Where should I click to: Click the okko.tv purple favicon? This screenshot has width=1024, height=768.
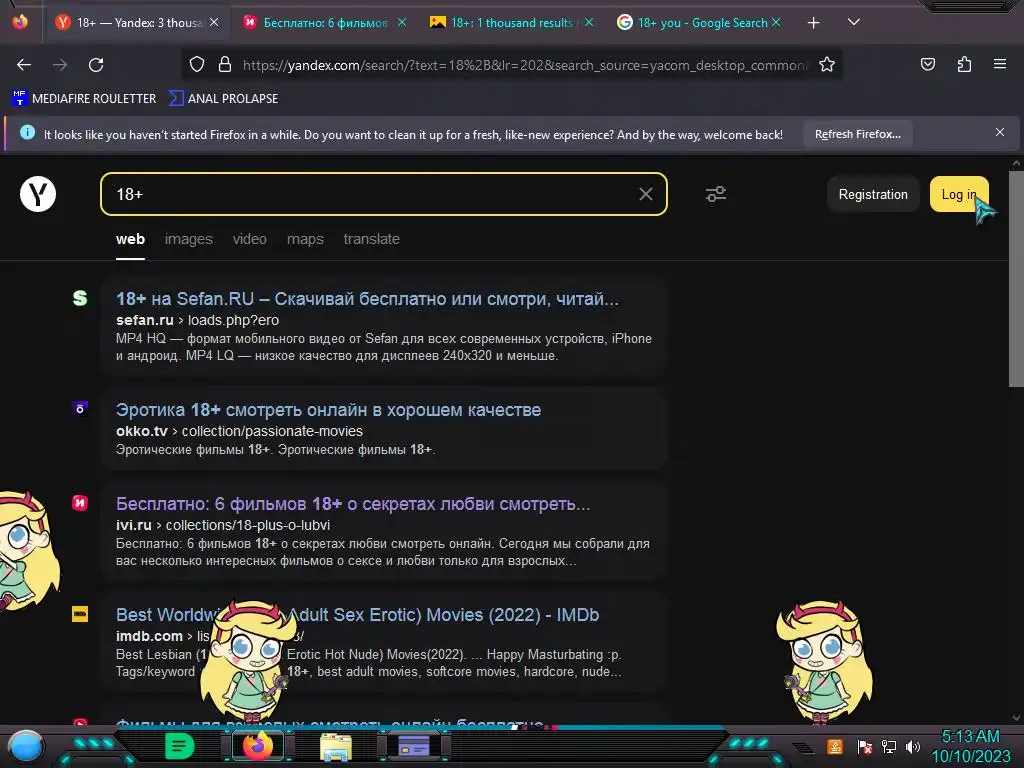tap(80, 409)
